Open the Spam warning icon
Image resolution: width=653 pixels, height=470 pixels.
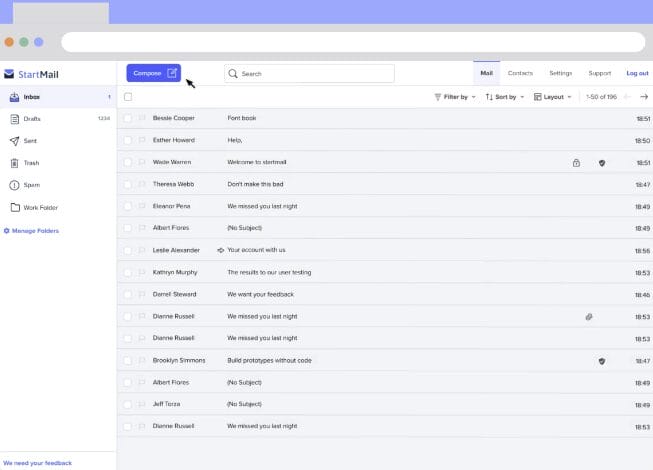[x=15, y=185]
